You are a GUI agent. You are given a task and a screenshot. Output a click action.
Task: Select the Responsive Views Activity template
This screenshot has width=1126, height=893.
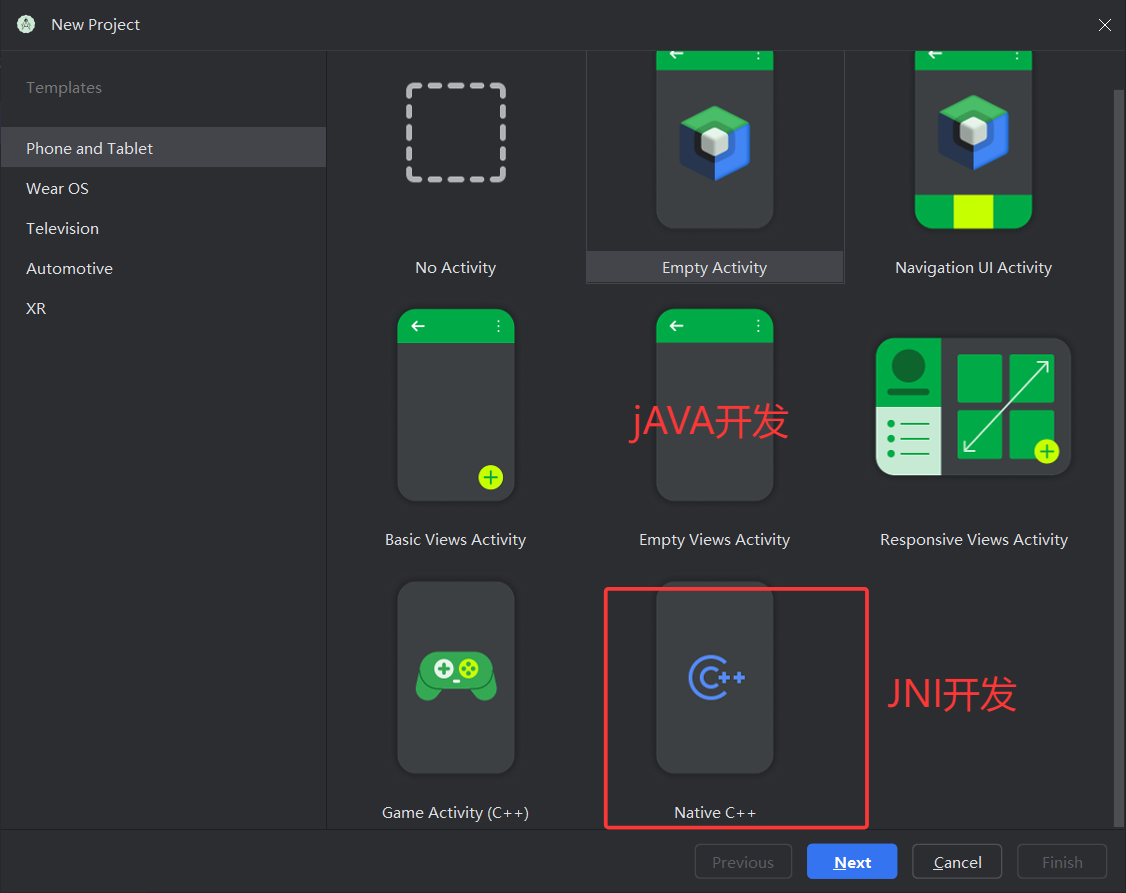973,405
